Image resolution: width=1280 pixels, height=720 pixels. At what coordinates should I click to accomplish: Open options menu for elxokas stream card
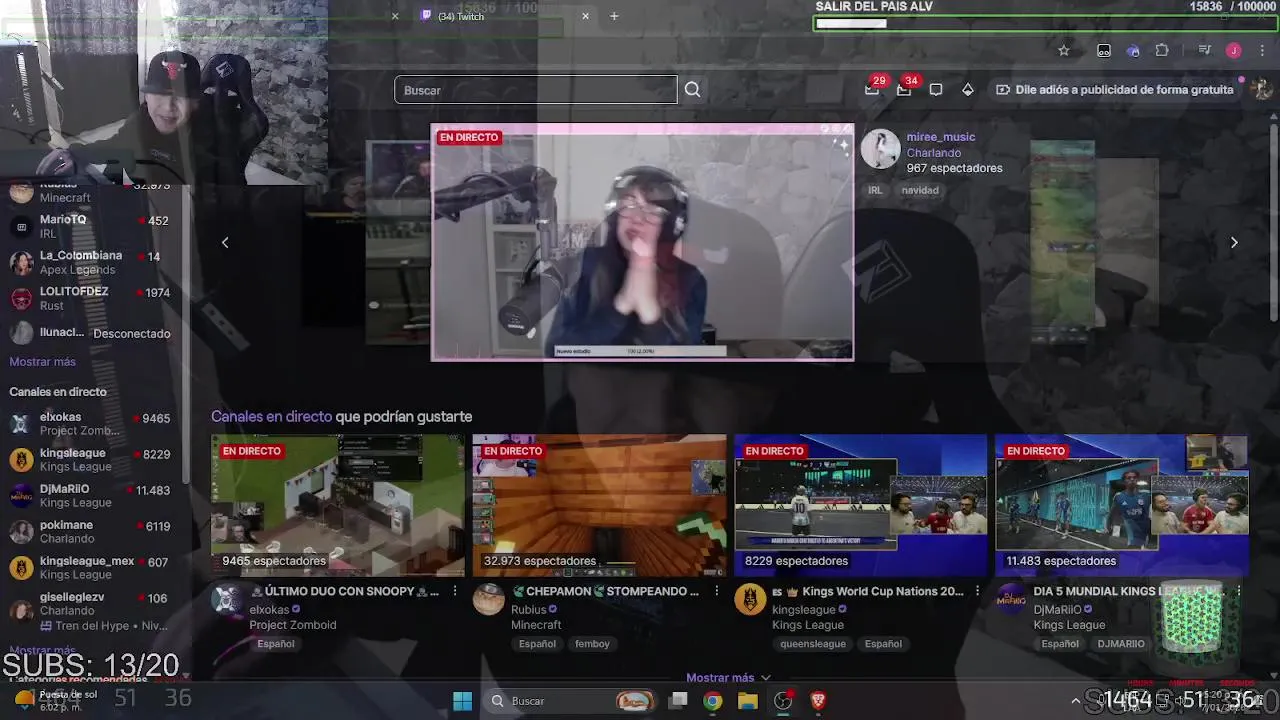tap(454, 591)
